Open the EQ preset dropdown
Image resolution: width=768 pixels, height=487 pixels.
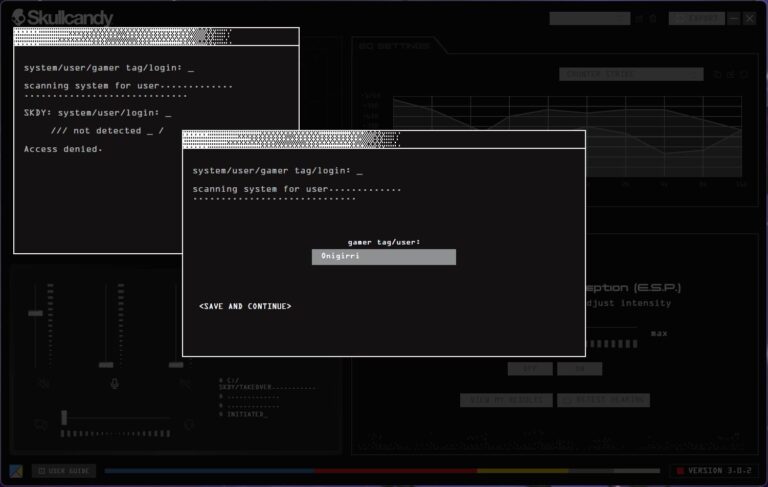pyautogui.click(x=632, y=74)
